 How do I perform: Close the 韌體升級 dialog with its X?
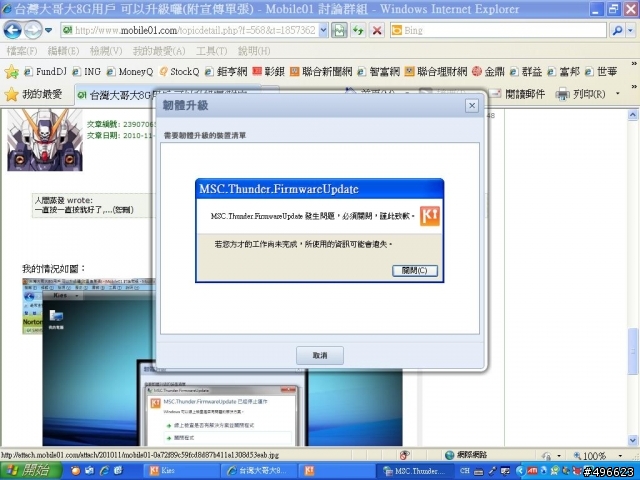(x=472, y=106)
